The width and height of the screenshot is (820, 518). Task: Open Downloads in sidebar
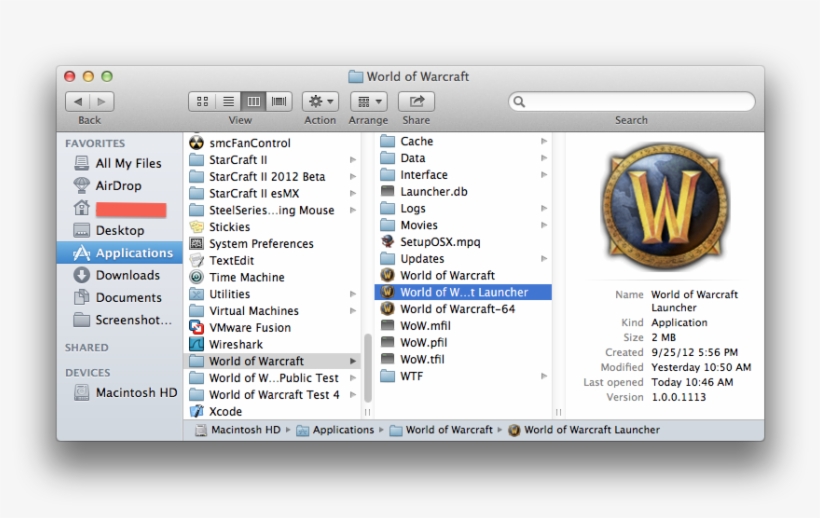tap(119, 275)
